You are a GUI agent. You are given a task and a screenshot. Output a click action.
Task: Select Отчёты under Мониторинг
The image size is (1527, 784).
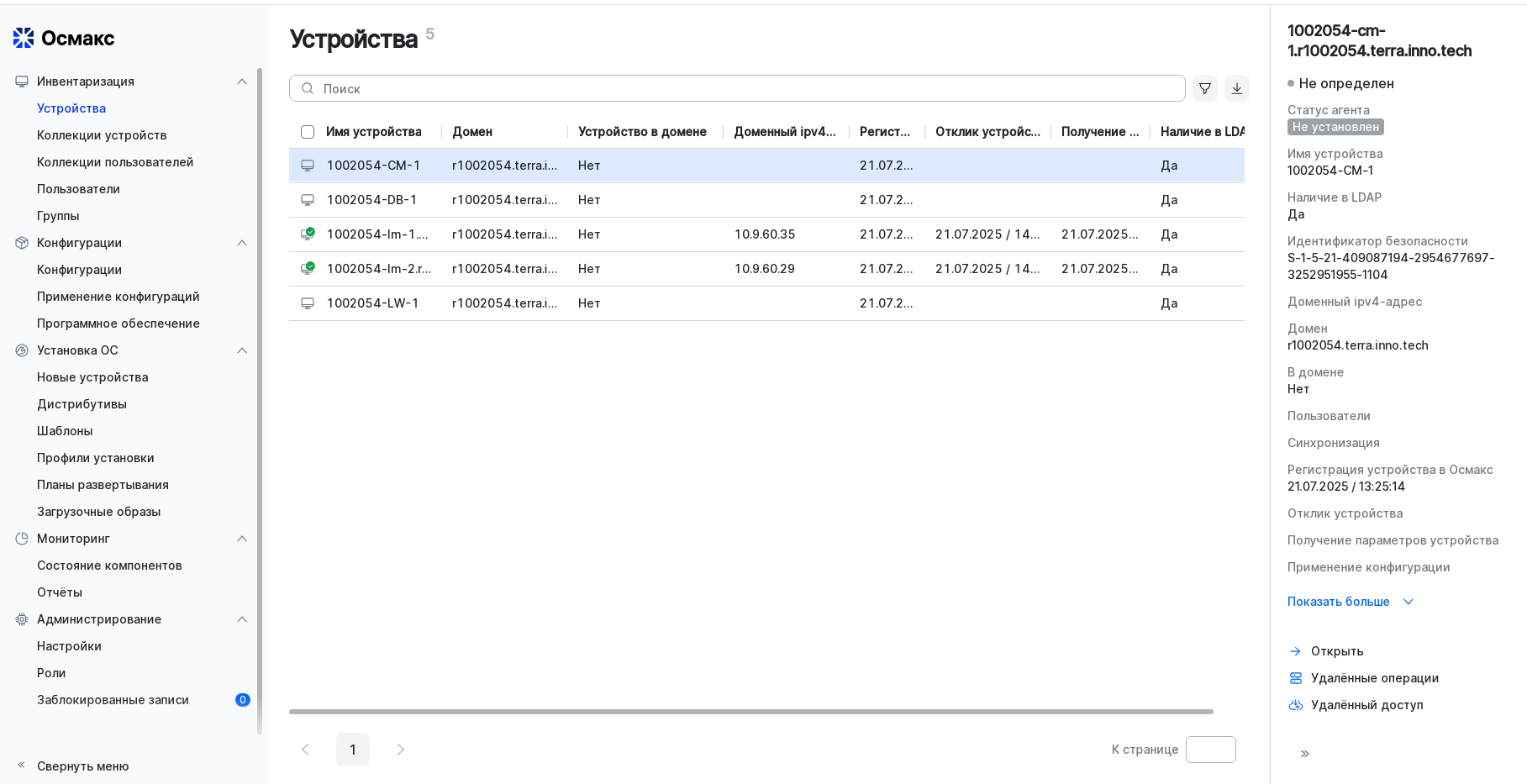coord(58,592)
